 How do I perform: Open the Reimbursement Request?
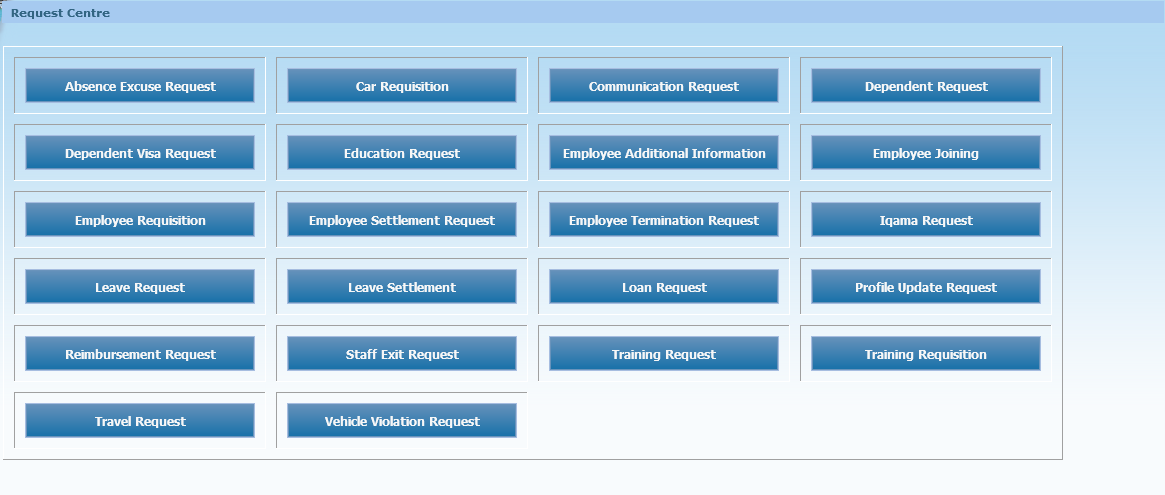point(140,354)
